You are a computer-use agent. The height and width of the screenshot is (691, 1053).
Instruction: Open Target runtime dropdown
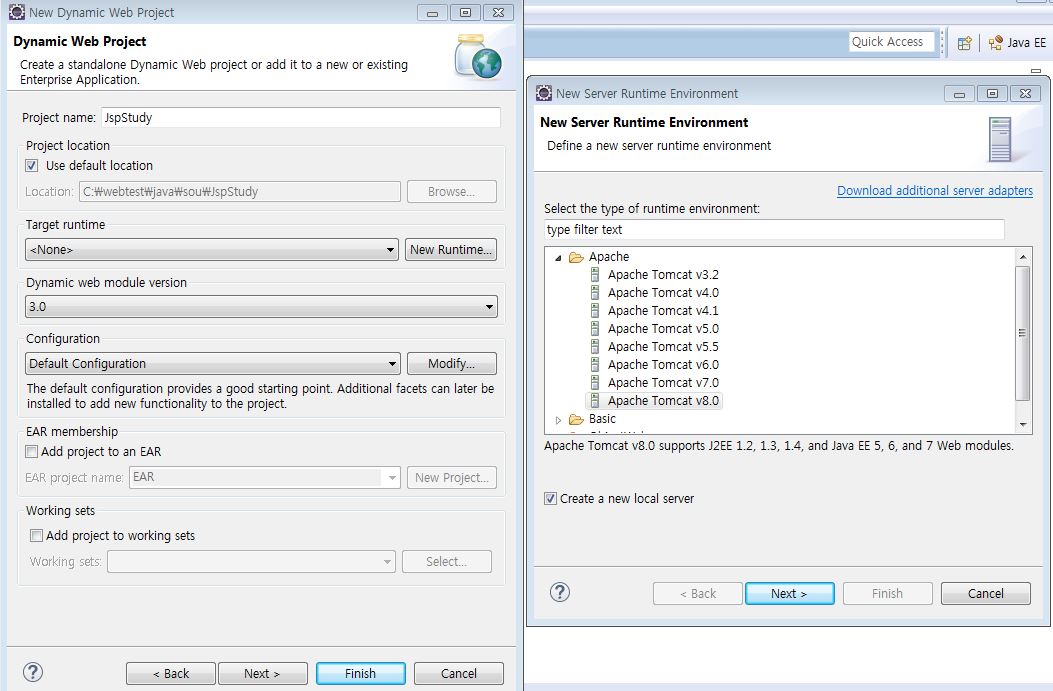pyautogui.click(x=212, y=250)
